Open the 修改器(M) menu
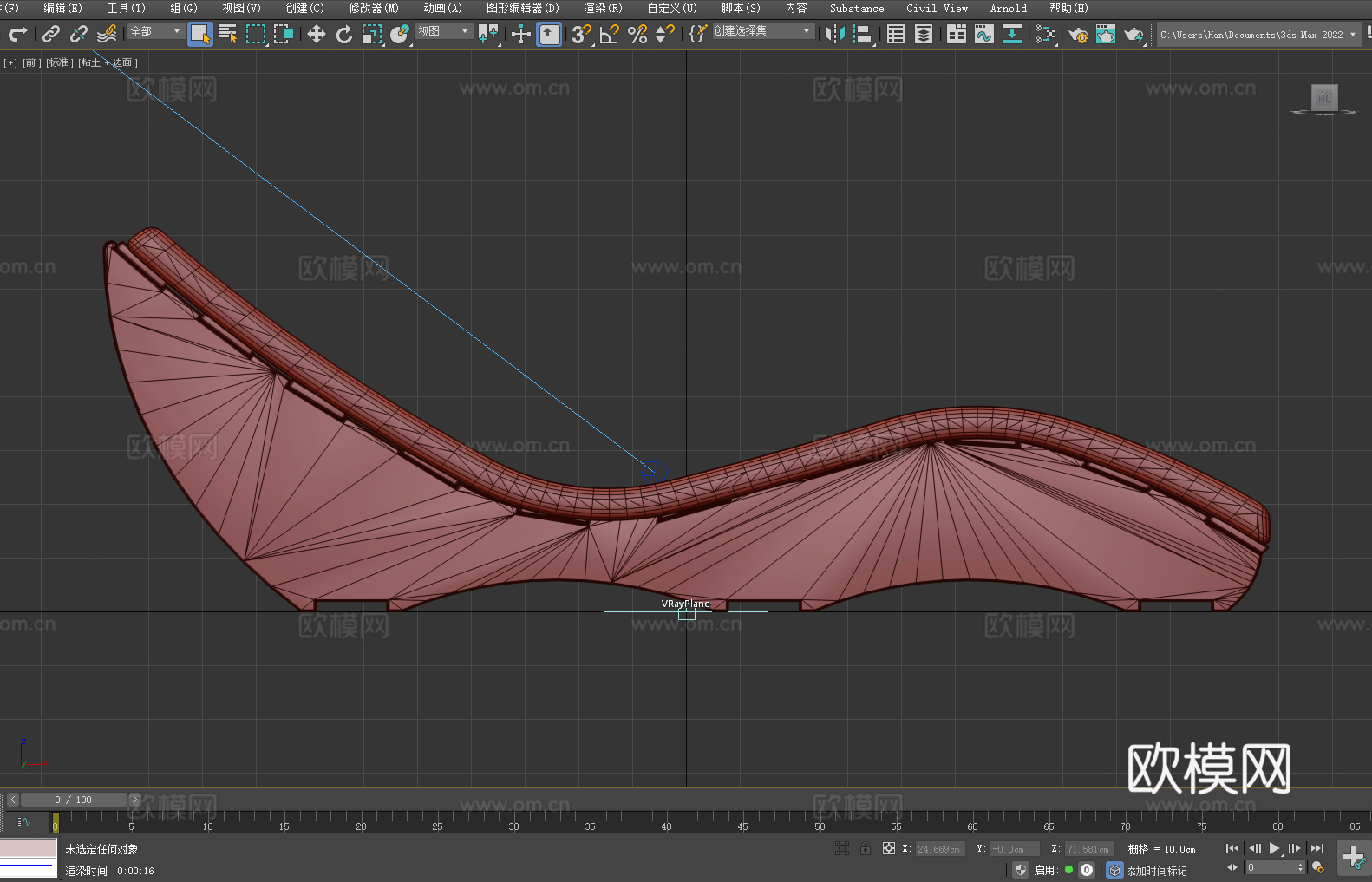The width and height of the screenshot is (1372, 882). click(x=374, y=8)
